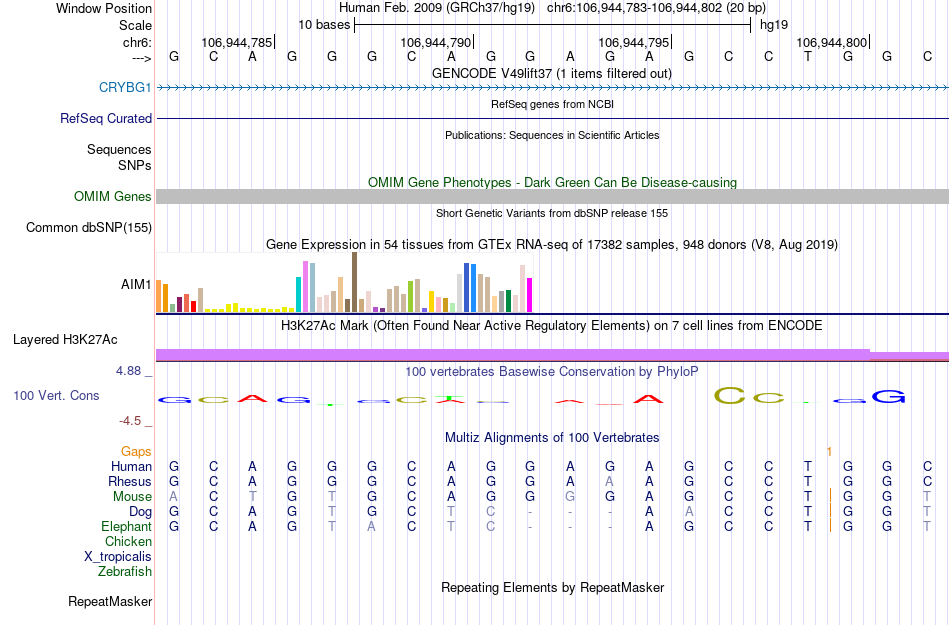Click the purple H3K27Ac signal bar
The width and height of the screenshot is (950, 625).
552,355
